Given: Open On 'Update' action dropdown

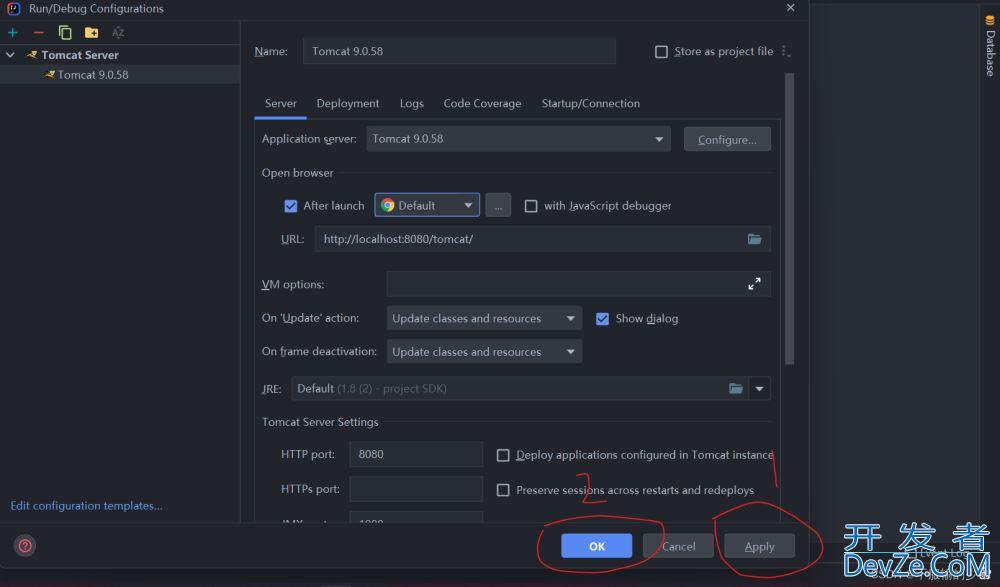Looking at the screenshot, I should (485, 318).
